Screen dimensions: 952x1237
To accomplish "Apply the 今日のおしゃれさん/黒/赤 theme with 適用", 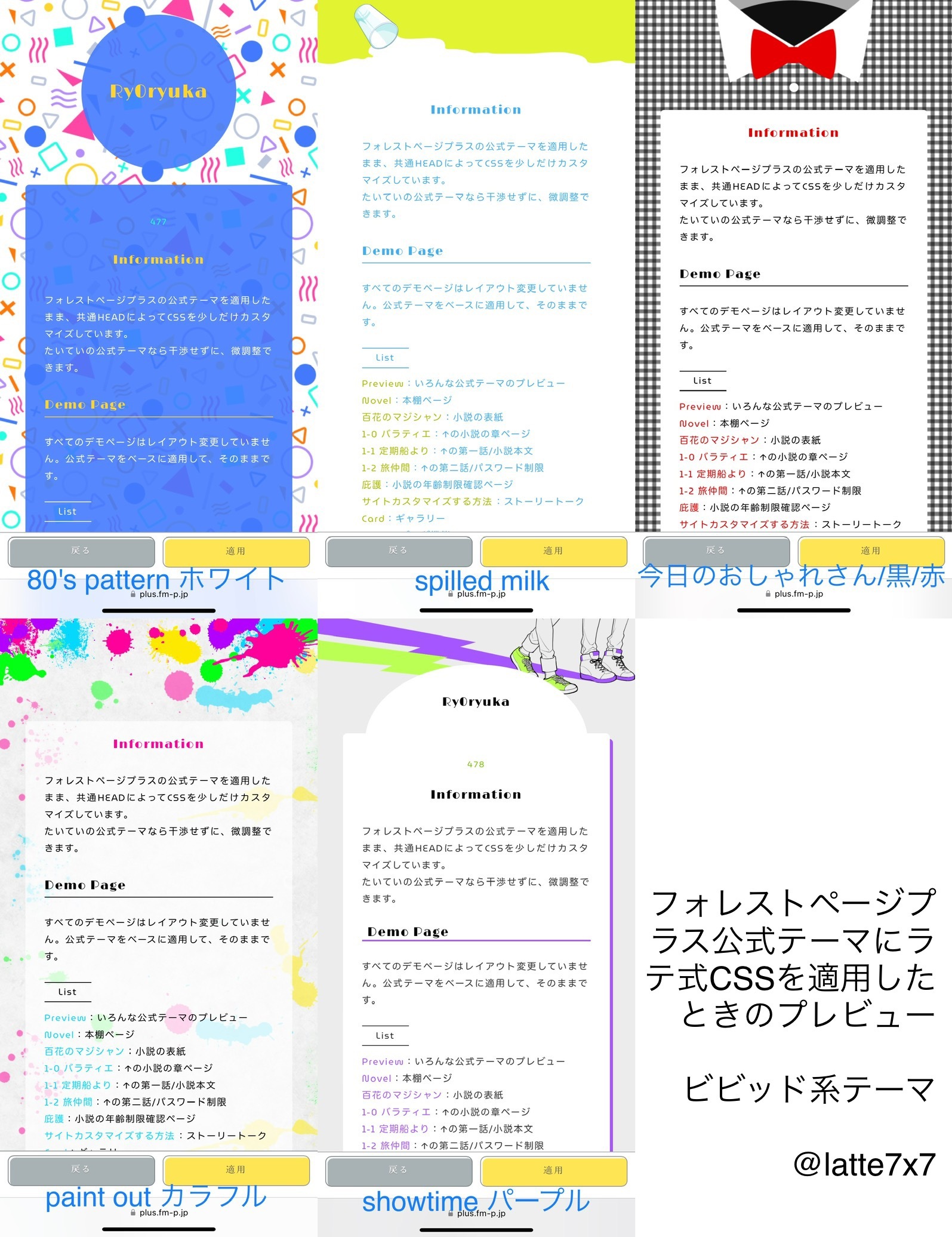I will pos(871,551).
